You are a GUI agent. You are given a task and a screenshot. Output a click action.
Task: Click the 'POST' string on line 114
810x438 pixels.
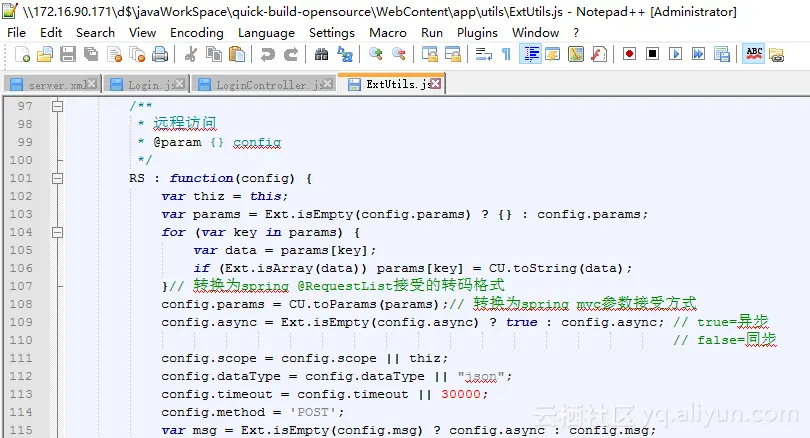pyautogui.click(x=313, y=412)
